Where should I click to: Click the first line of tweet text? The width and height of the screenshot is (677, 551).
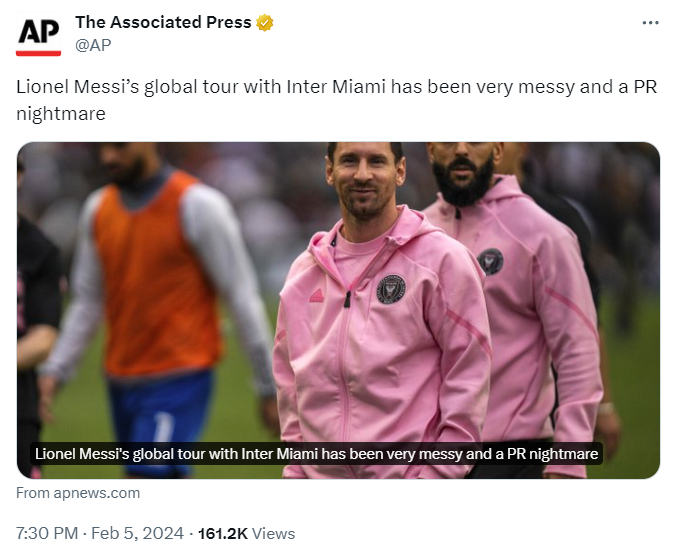(x=322, y=86)
